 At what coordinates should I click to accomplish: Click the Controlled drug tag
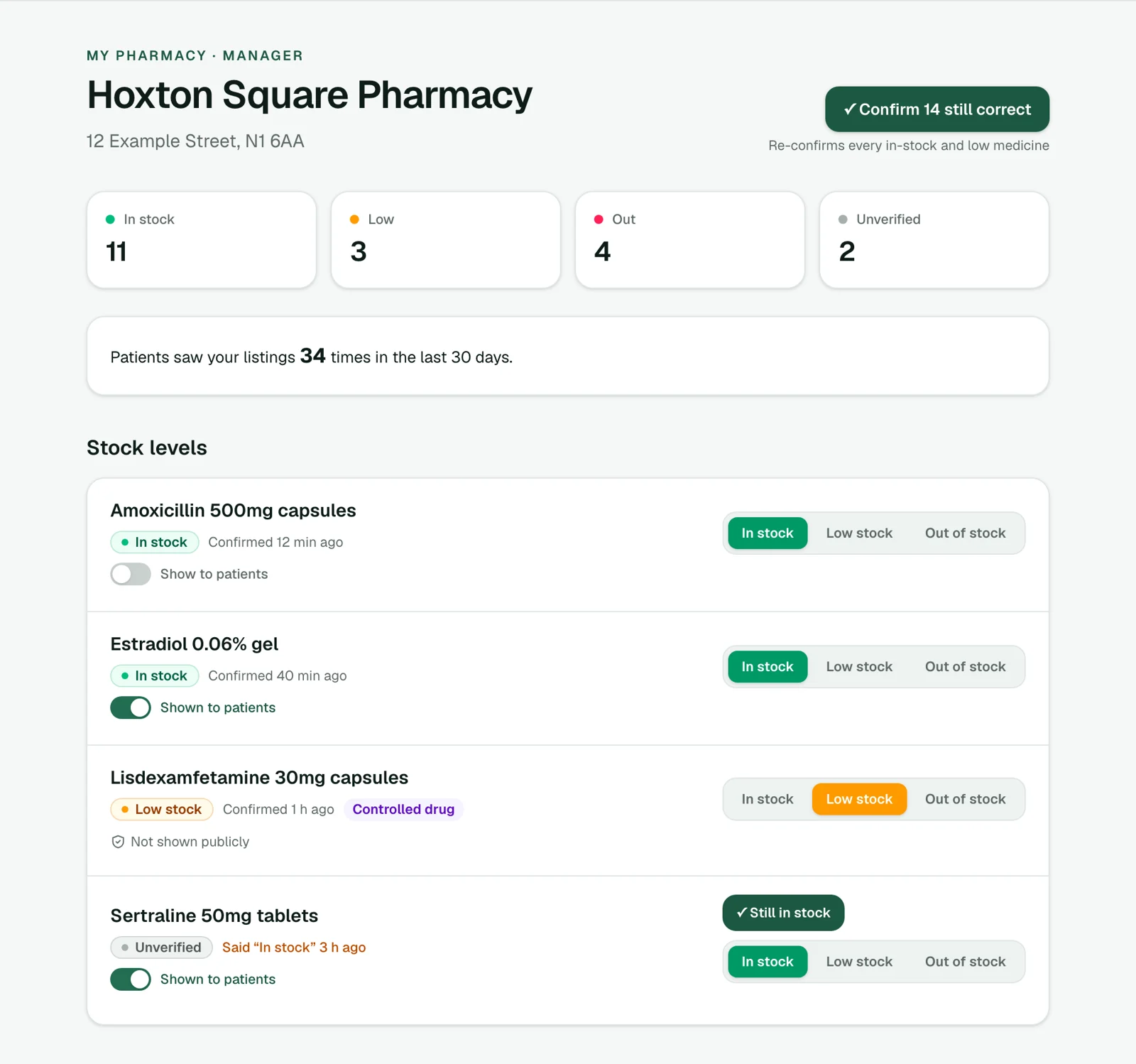403,810
